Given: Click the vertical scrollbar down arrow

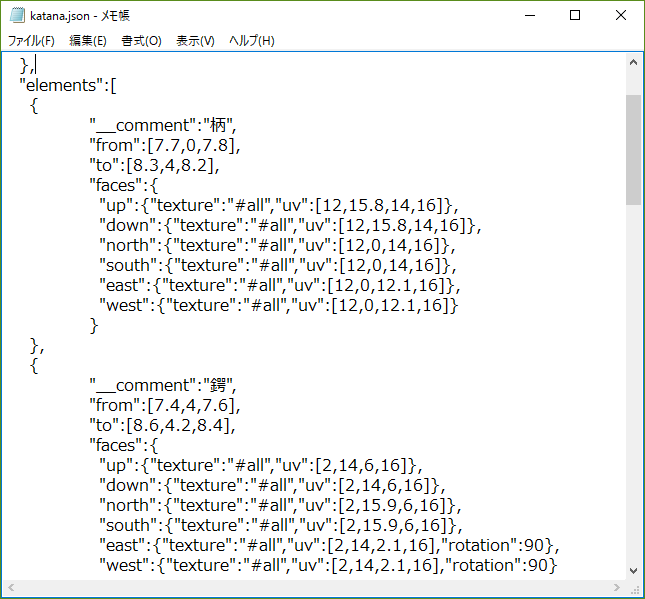Looking at the screenshot, I should point(633,571).
